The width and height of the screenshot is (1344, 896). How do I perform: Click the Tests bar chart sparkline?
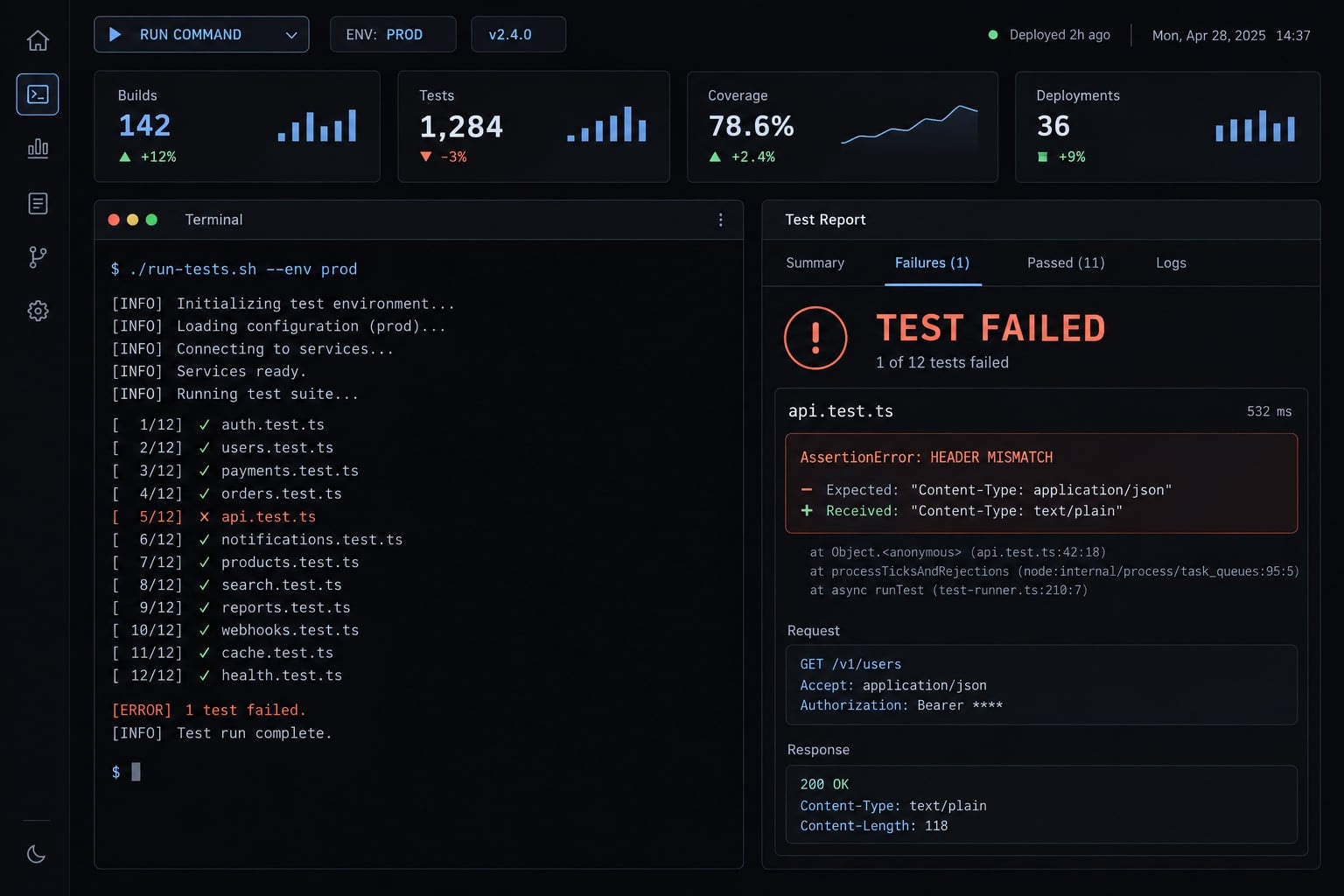click(x=606, y=124)
